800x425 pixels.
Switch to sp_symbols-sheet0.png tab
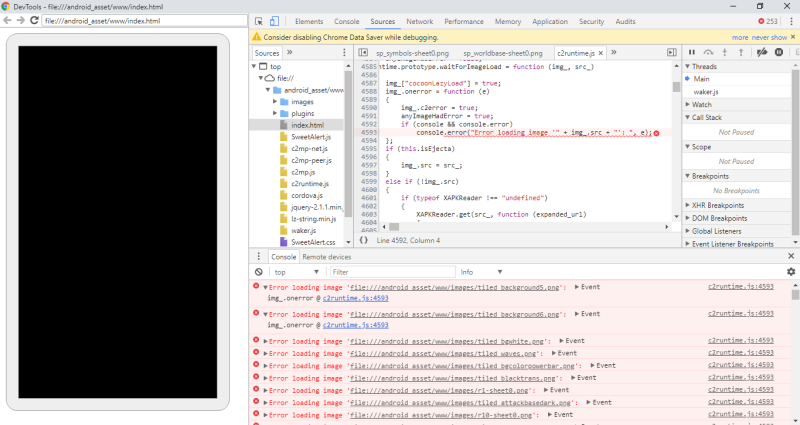412,53
